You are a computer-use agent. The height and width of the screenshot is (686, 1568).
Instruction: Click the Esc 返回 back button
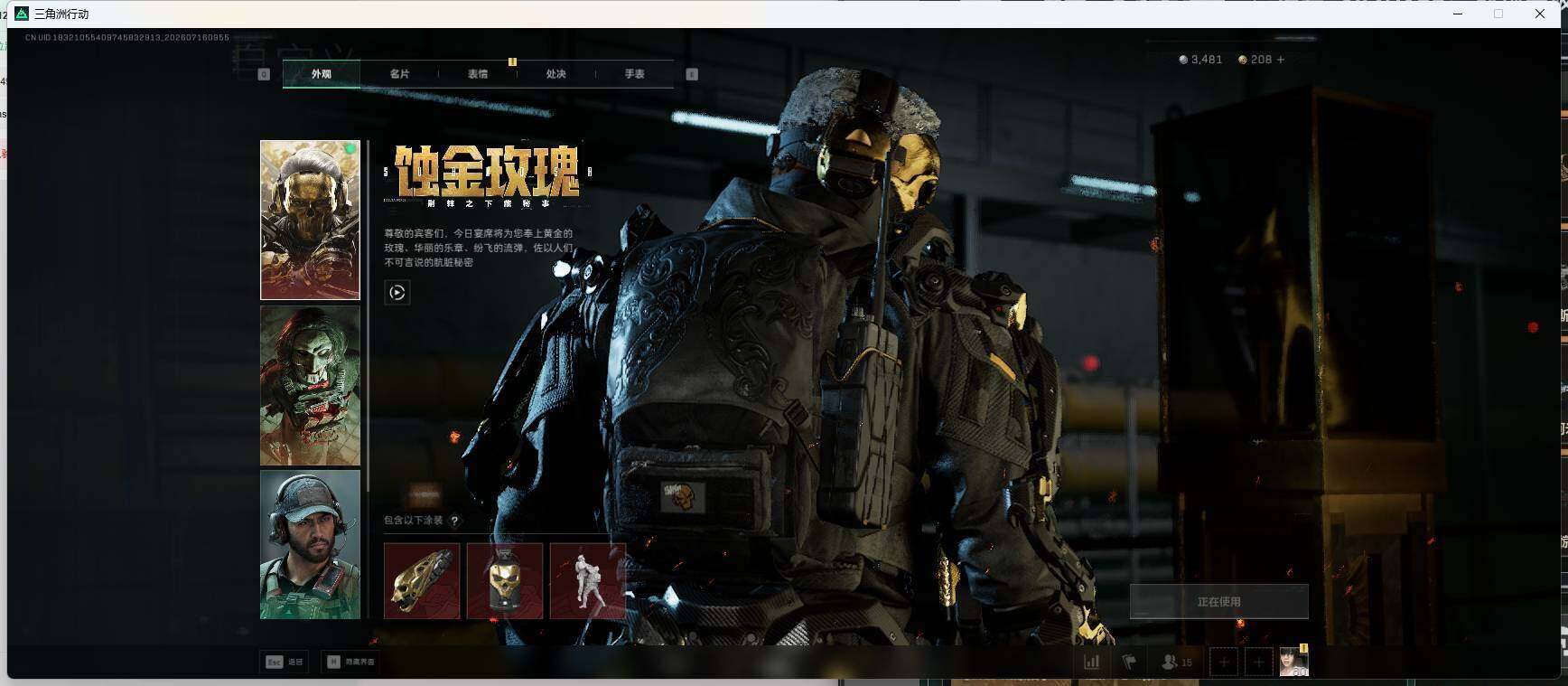(285, 662)
